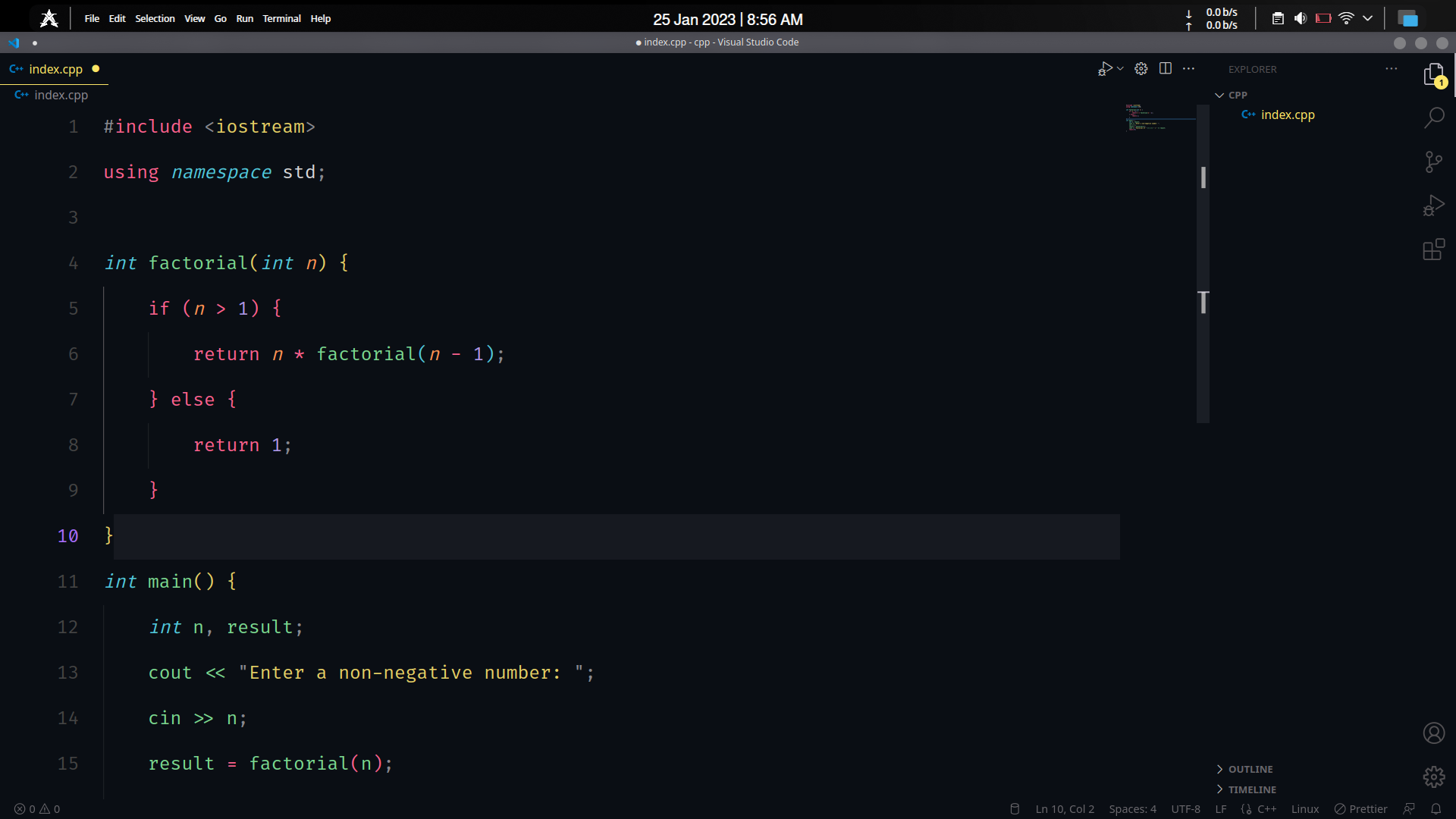Click the Arch-style launcher logo
This screenshot has height=819, width=1456.
tap(49, 18)
